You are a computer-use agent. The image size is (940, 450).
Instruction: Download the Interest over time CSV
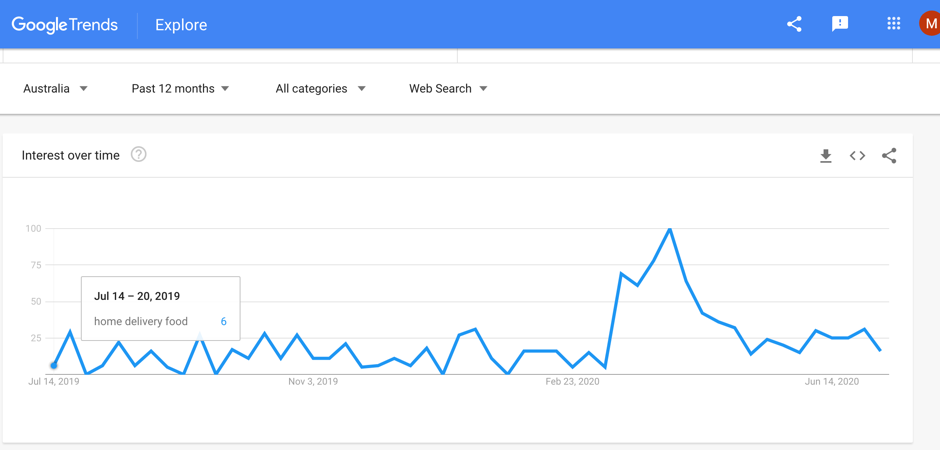(826, 156)
